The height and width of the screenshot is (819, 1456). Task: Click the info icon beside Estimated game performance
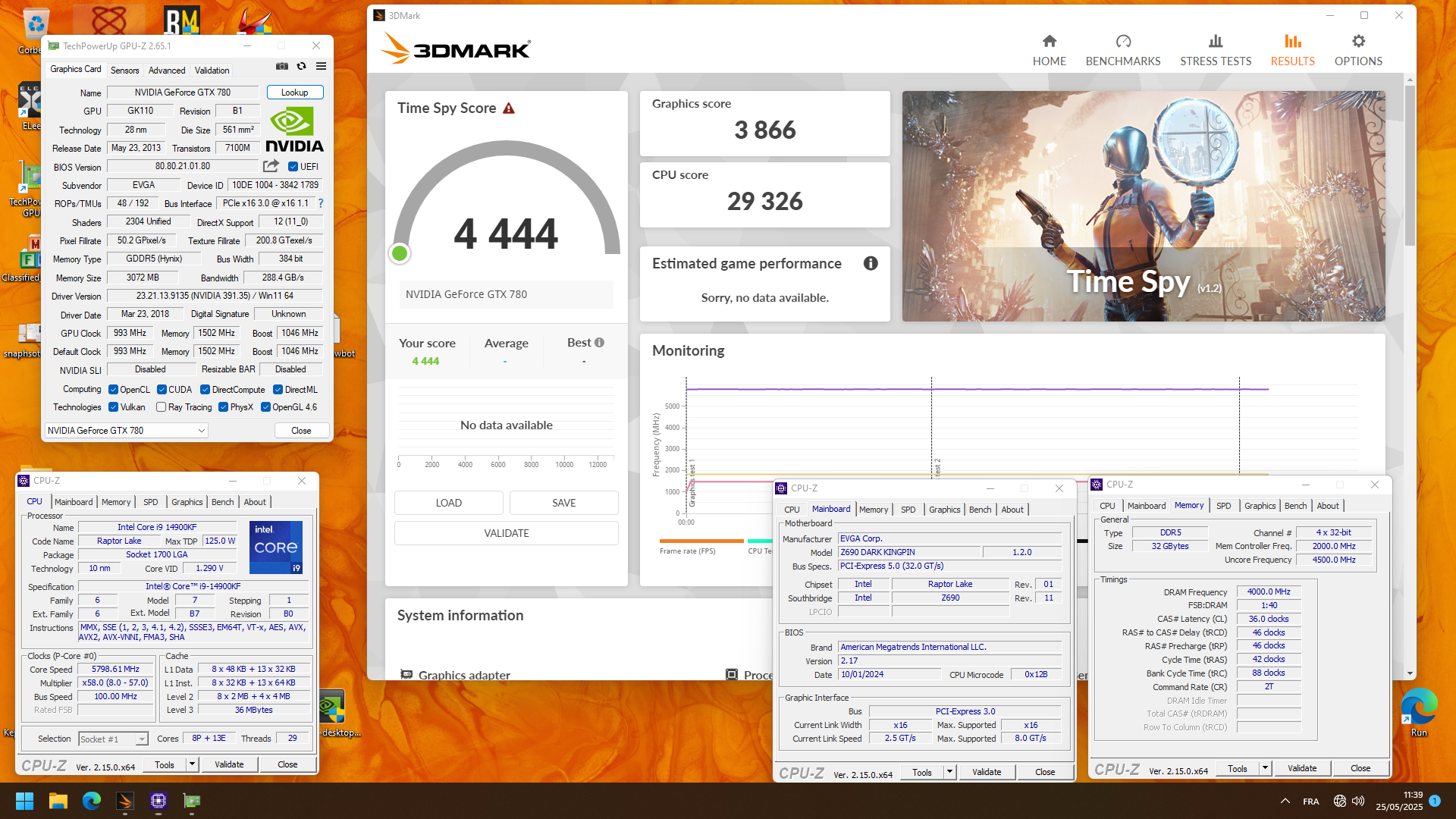[871, 263]
